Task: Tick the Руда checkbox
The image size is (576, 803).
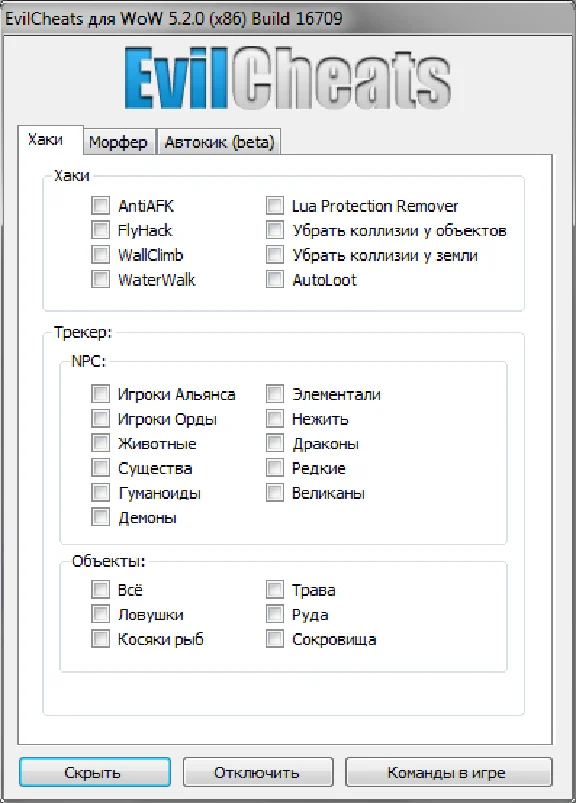Action: coord(275,614)
